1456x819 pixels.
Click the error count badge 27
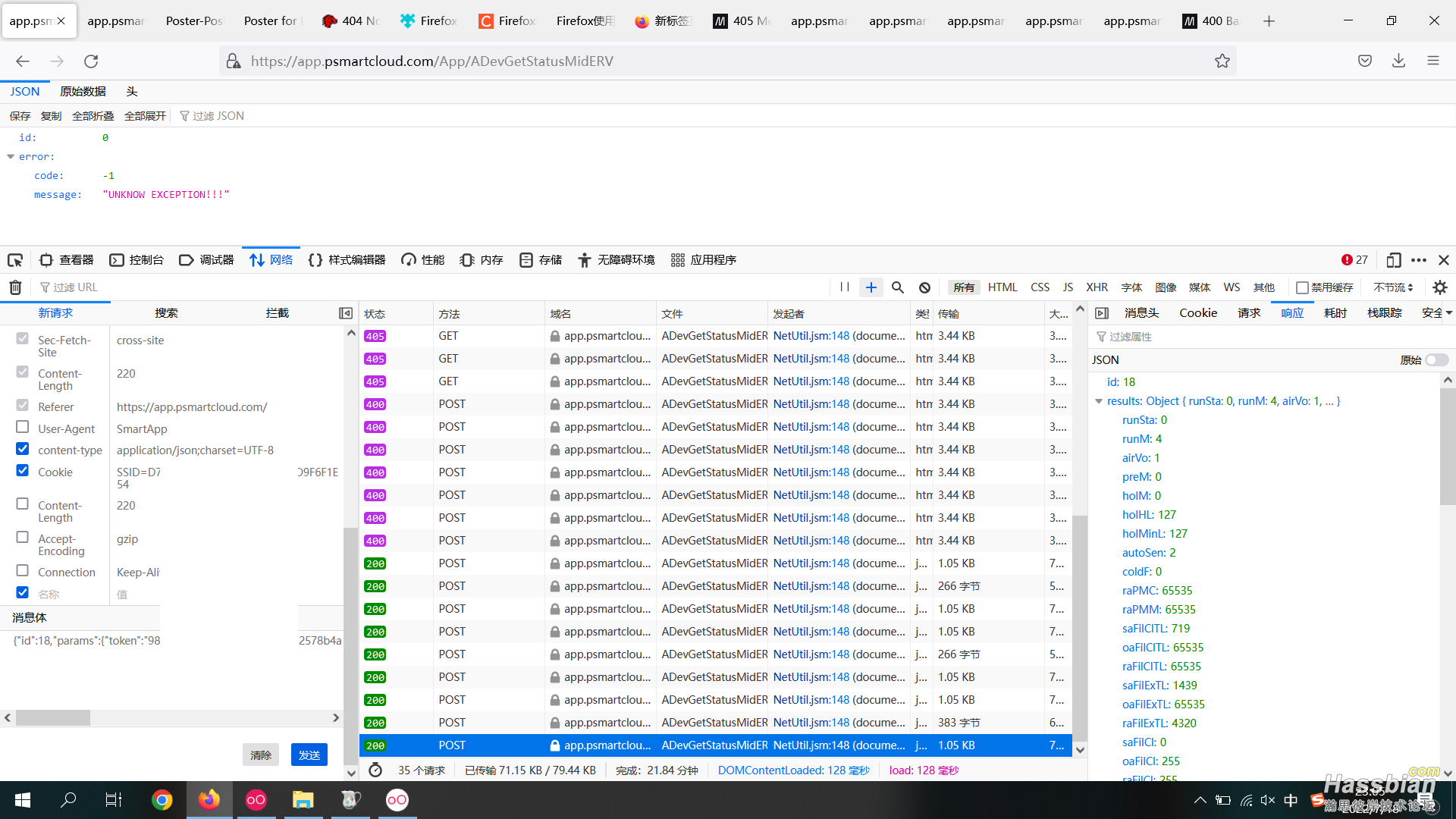click(1354, 260)
